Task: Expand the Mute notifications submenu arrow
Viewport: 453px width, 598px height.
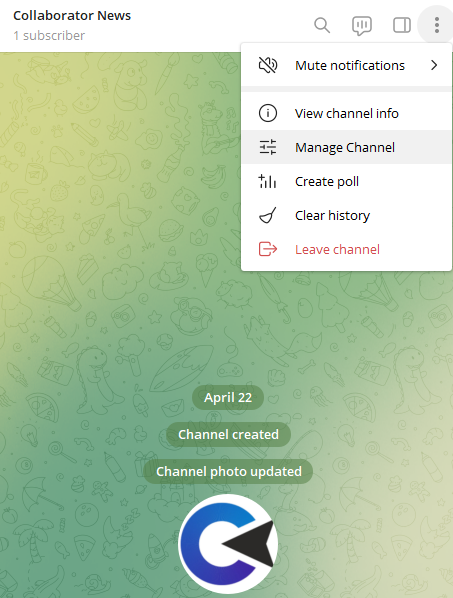Action: point(434,65)
